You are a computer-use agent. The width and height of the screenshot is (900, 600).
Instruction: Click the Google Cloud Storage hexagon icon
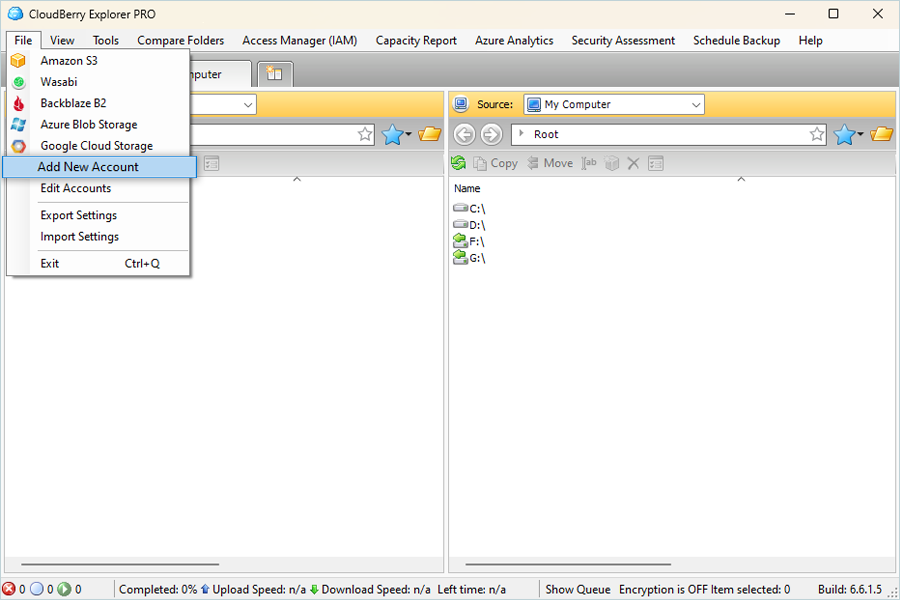18,146
